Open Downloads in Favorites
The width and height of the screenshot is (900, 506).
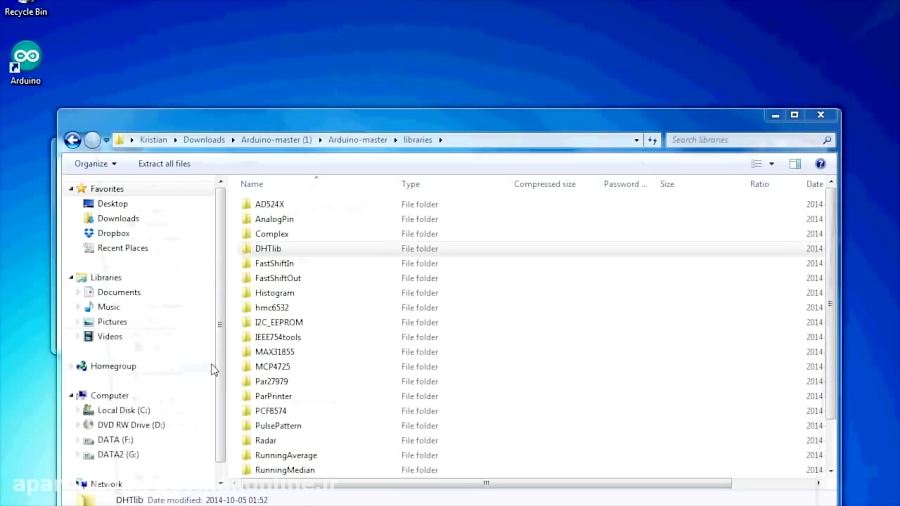118,219
